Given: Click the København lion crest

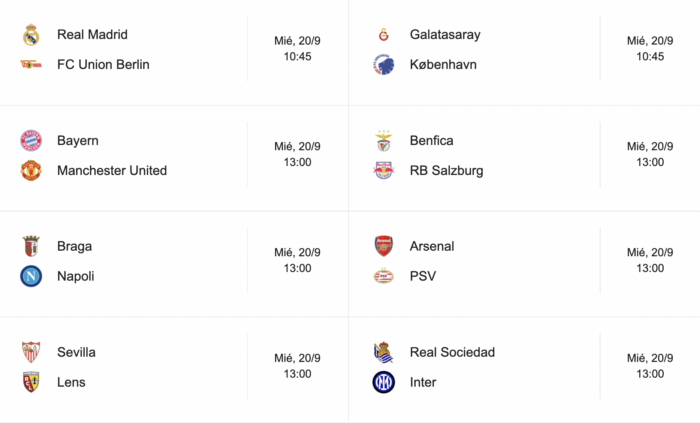Looking at the screenshot, I should pyautogui.click(x=383, y=65).
